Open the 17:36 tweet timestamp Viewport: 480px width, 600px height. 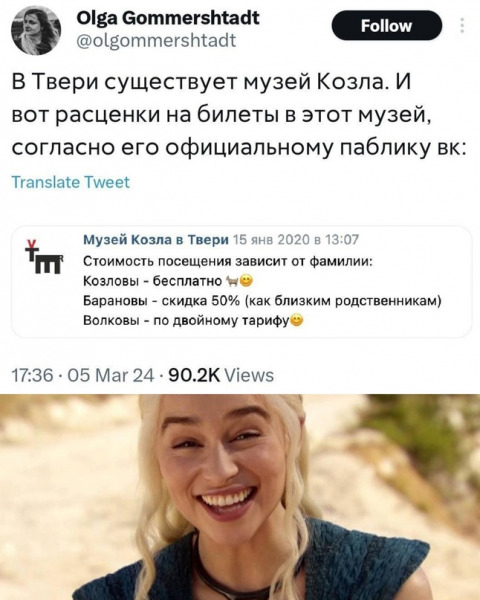tap(32, 375)
